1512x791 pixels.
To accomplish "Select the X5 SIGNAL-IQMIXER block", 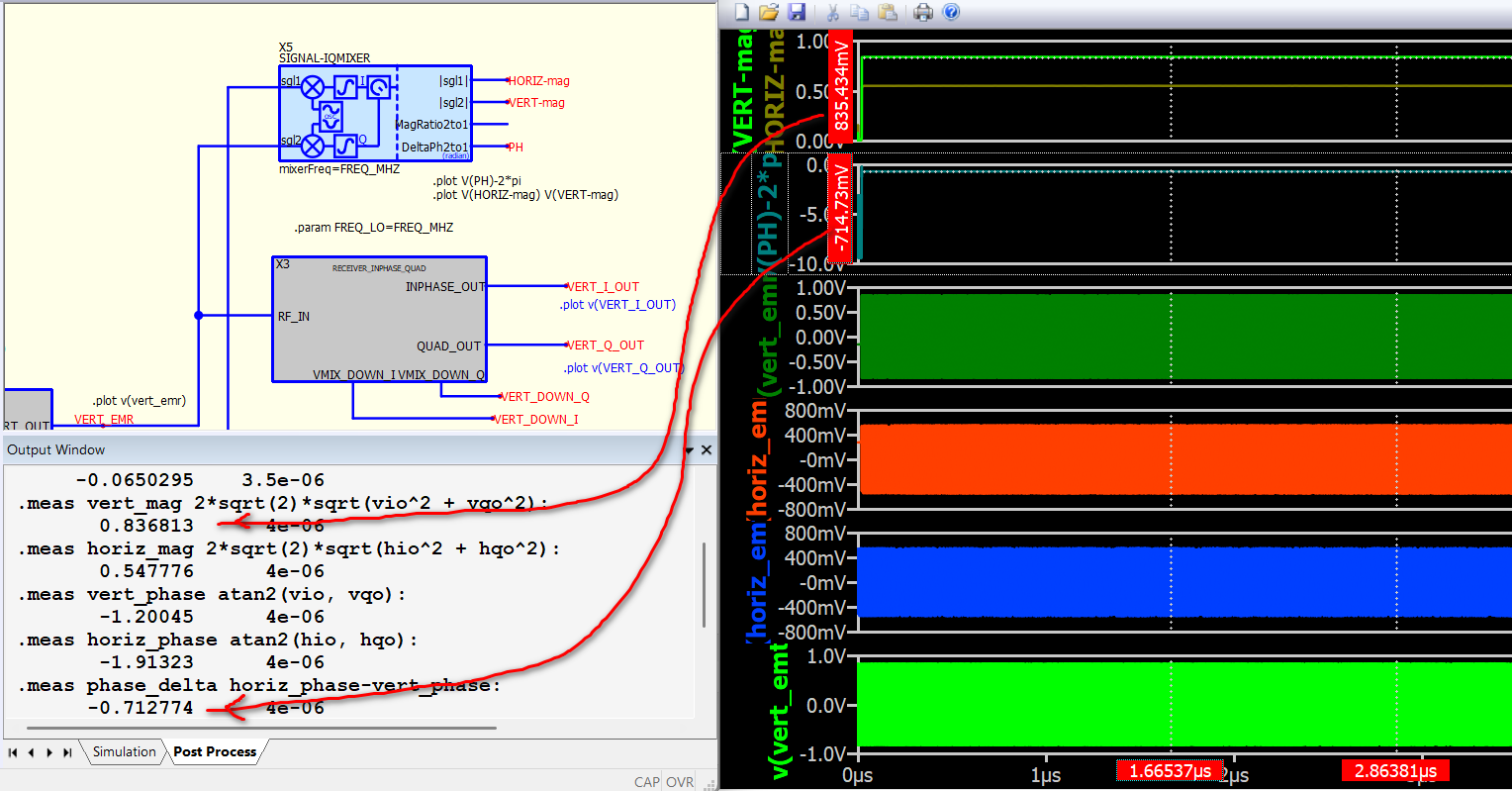I will (x=374, y=113).
